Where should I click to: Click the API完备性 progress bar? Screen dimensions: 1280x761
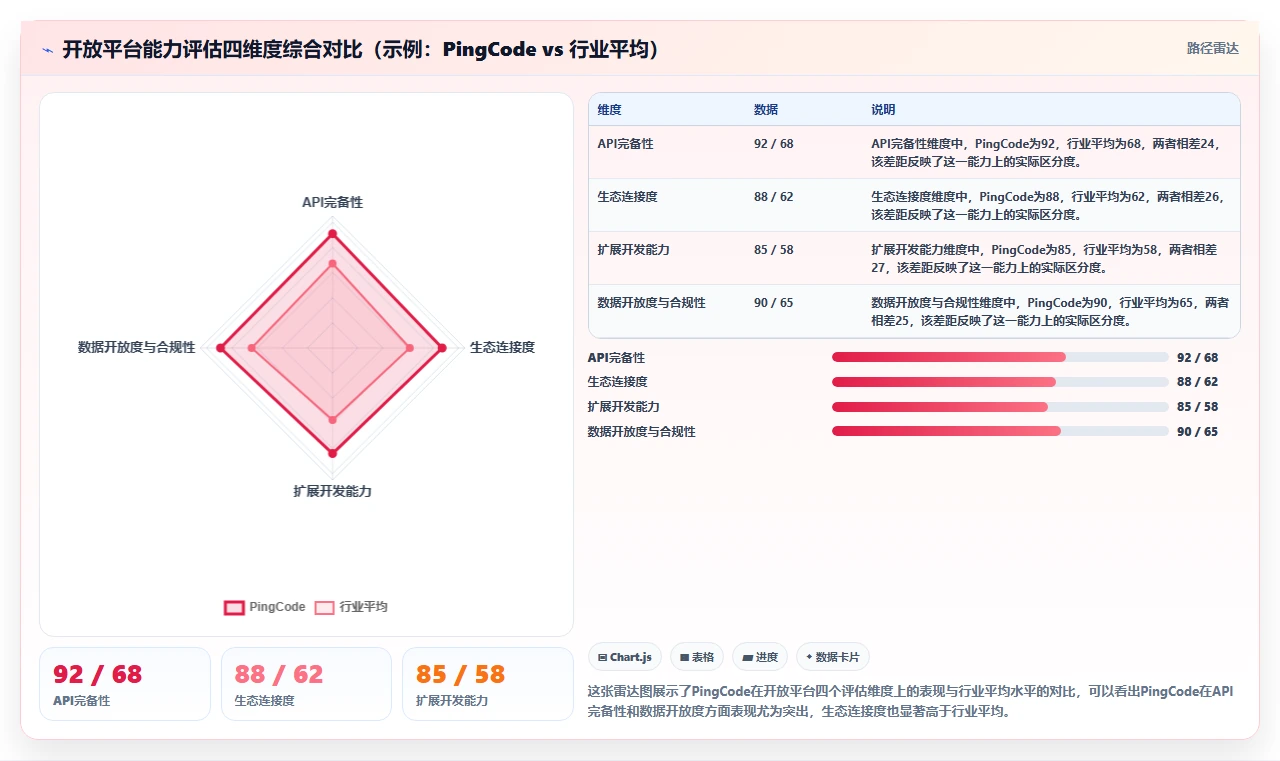coord(1000,357)
